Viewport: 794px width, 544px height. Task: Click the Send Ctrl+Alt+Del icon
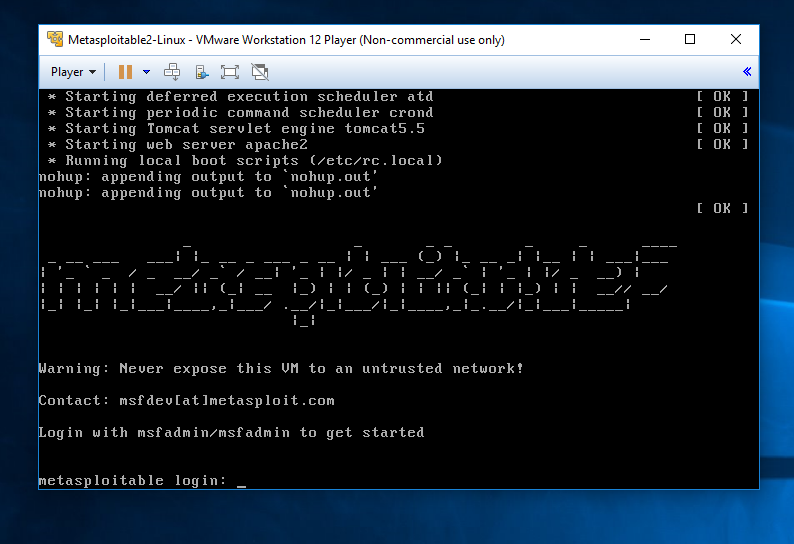(172, 72)
